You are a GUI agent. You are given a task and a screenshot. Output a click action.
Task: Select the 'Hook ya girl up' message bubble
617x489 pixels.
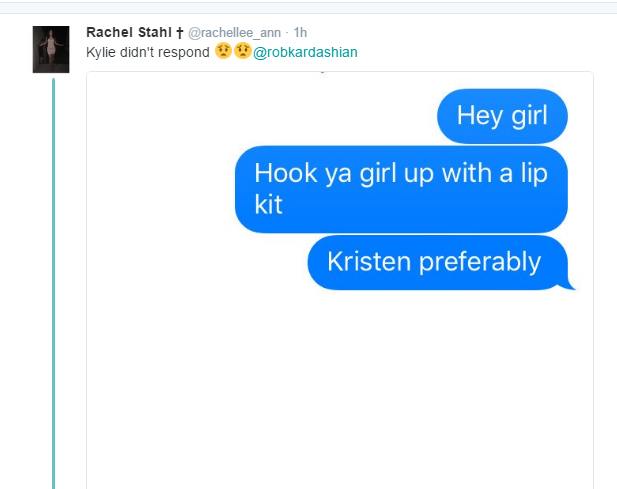click(401, 189)
